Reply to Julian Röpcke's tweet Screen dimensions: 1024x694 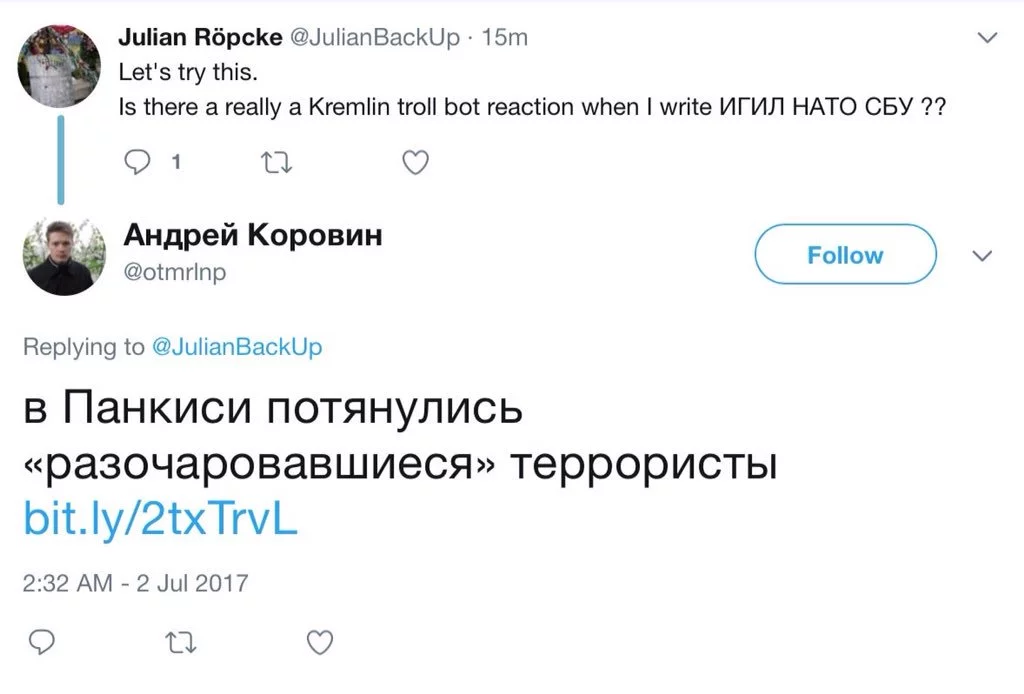point(139,164)
